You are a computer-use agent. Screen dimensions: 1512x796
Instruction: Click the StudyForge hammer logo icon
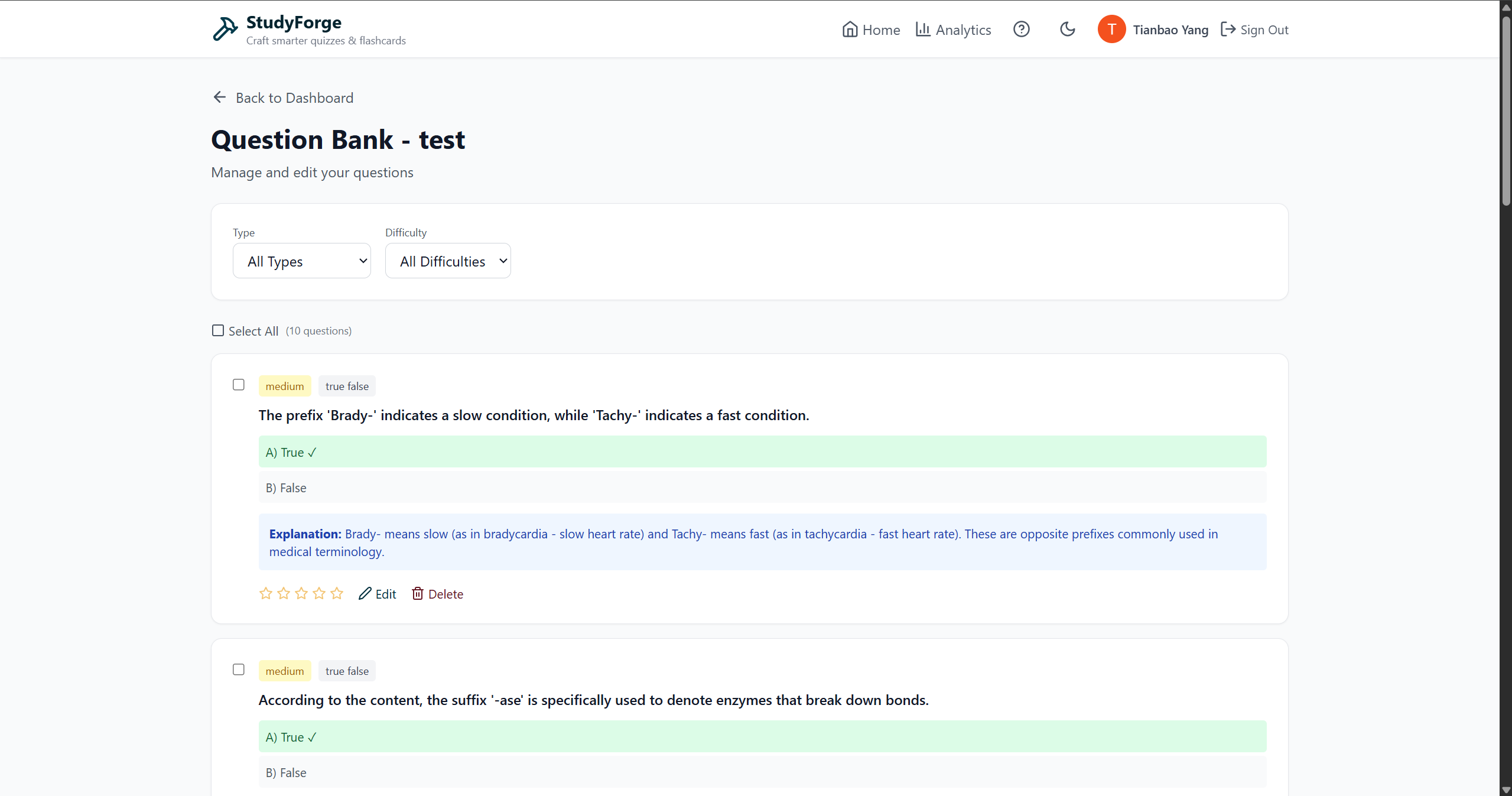pos(225,29)
